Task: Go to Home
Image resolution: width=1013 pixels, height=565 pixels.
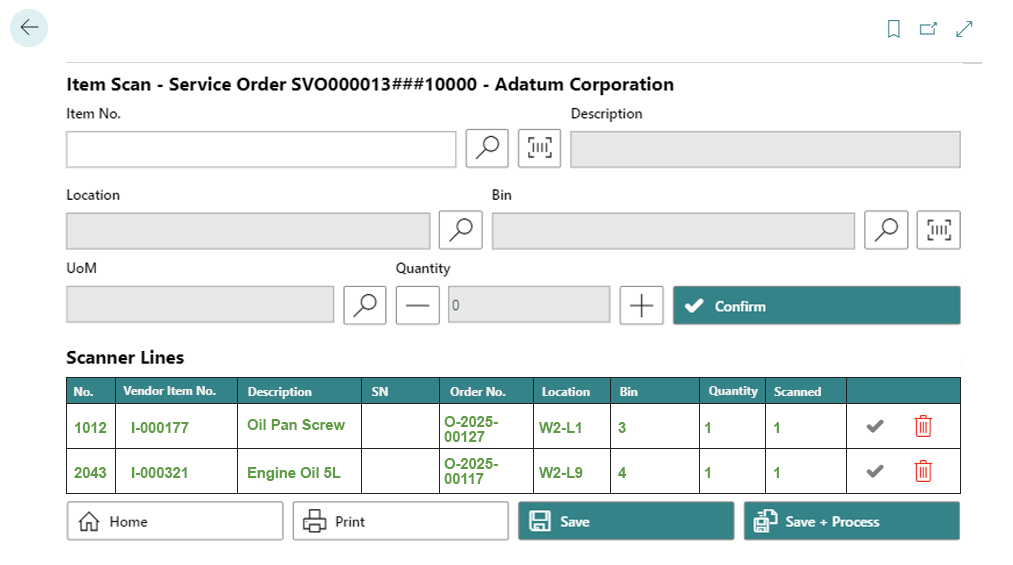Action: pos(175,521)
